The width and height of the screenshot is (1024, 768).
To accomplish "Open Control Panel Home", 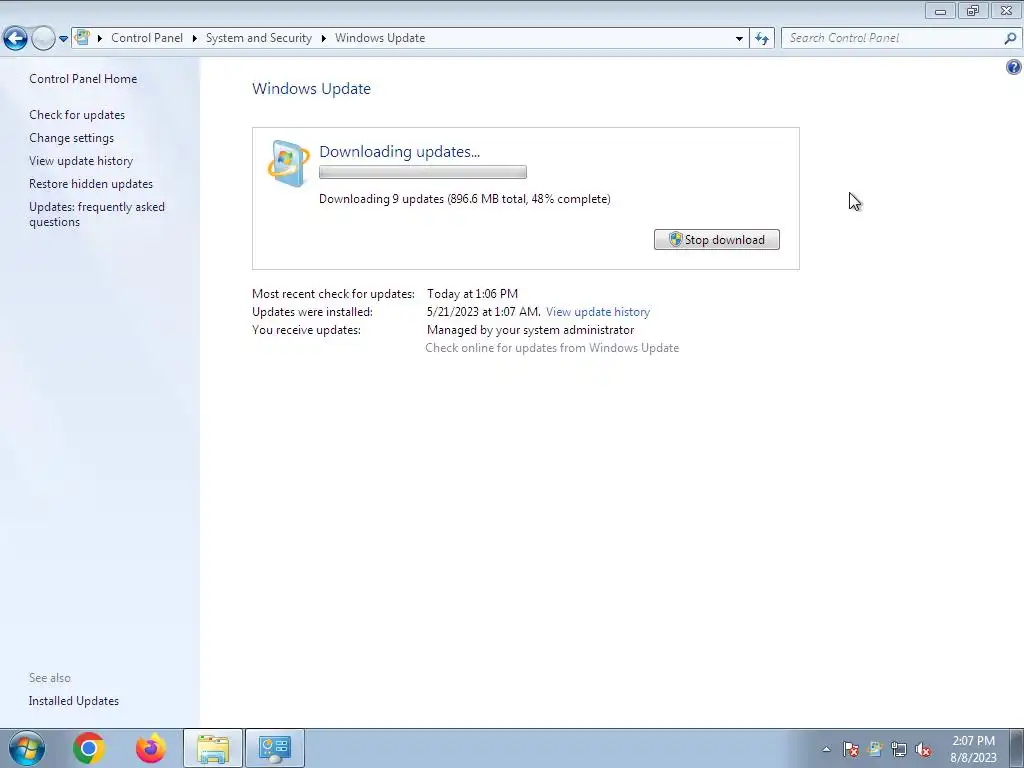I will 83,79.
